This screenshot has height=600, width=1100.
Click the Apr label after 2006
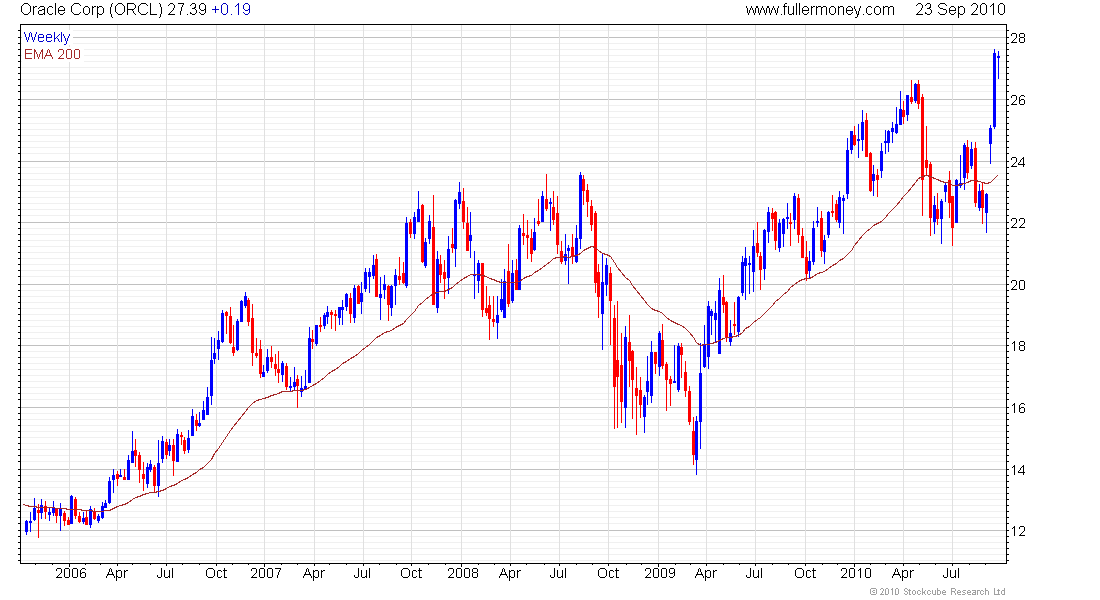pos(117,573)
